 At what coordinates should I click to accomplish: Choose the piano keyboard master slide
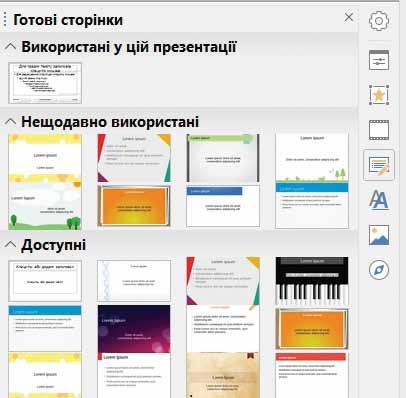(312, 281)
